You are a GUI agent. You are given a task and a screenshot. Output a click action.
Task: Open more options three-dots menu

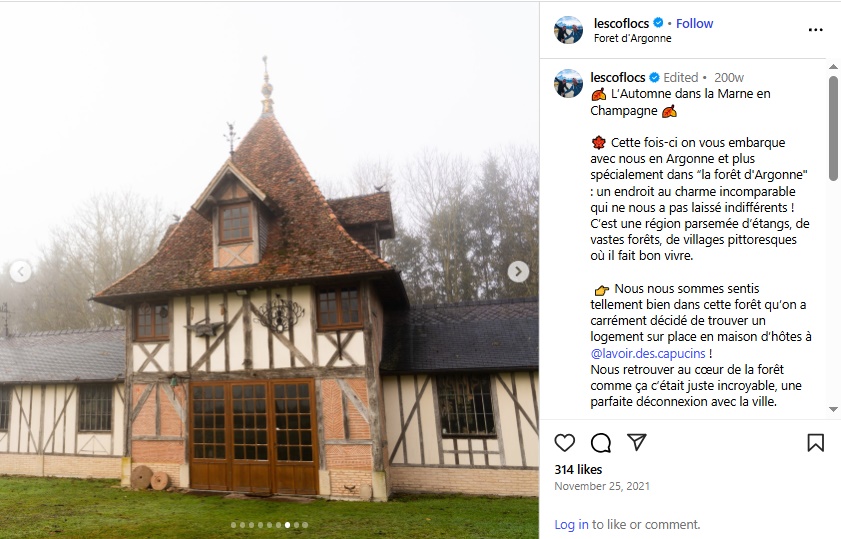click(815, 30)
